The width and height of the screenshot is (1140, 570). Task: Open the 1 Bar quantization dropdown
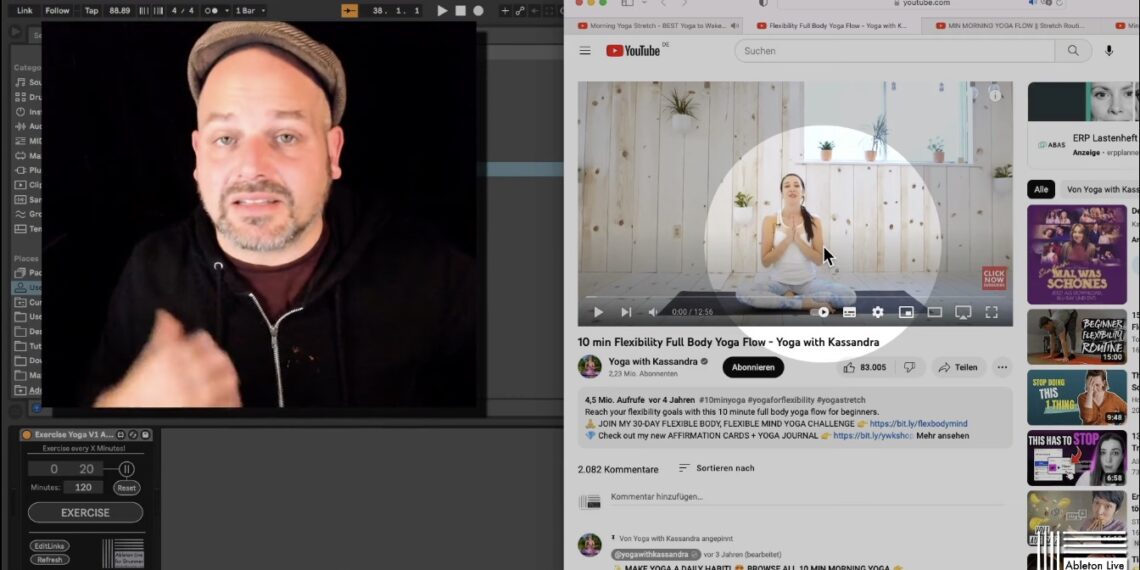(x=250, y=11)
